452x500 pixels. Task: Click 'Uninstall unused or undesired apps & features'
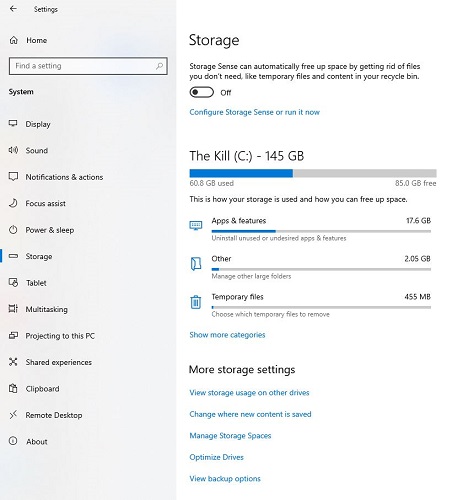click(x=279, y=238)
